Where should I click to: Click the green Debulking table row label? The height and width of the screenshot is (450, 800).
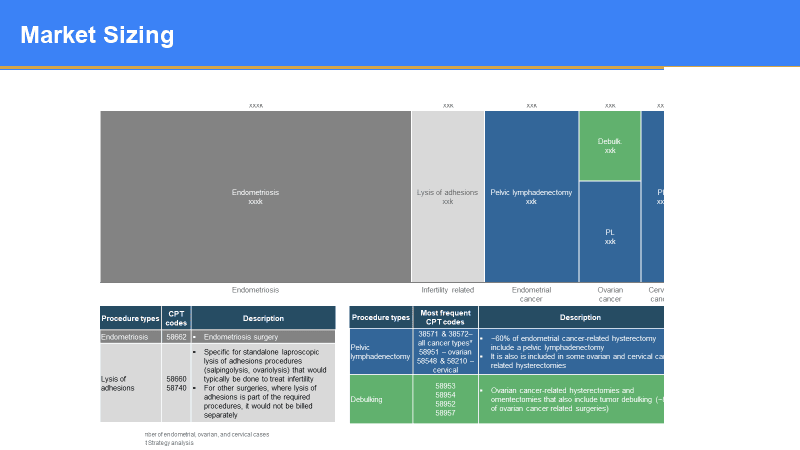[x=380, y=399]
